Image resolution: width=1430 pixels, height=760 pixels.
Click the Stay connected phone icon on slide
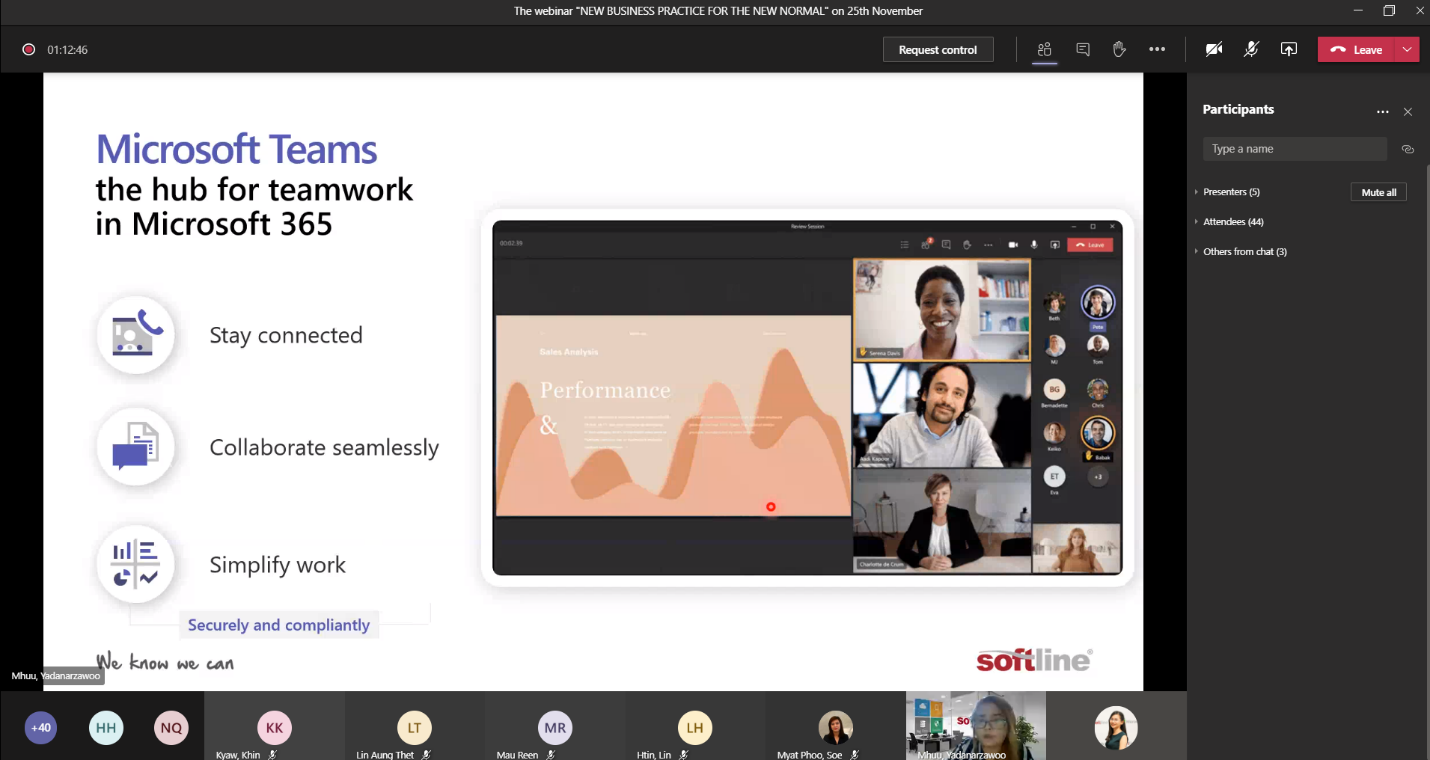136,335
